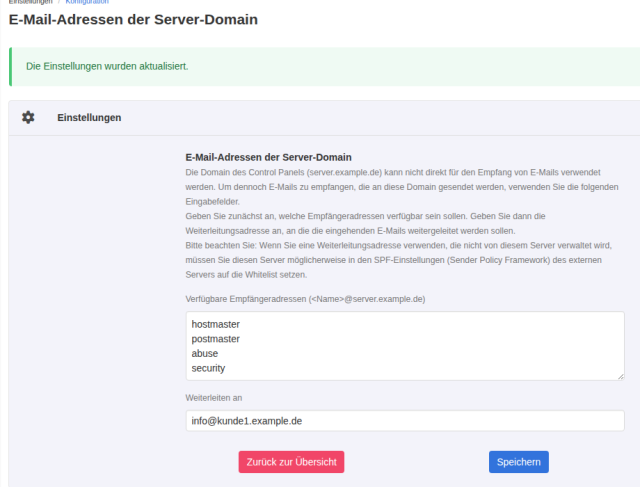Focus the Weiterleiten an email field
Image resolution: width=640 pixels, height=487 pixels.
tap(405, 421)
